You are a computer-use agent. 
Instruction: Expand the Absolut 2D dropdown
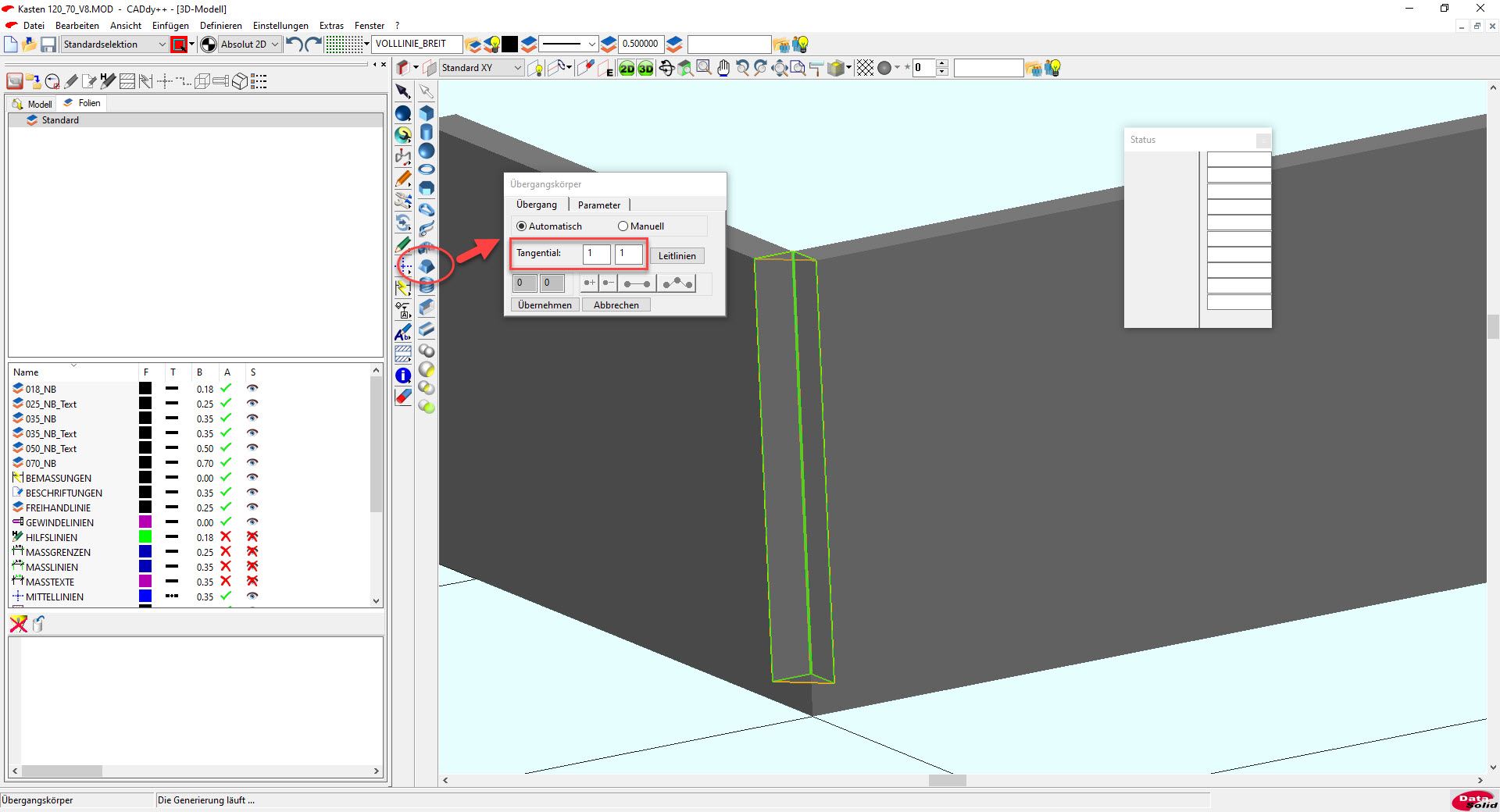point(275,45)
